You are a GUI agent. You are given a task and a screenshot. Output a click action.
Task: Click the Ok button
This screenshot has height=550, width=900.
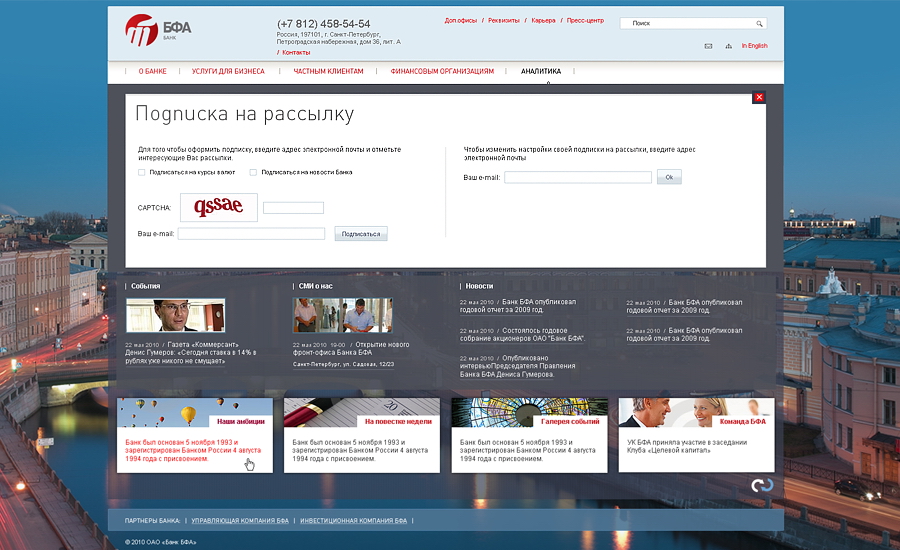pos(669,177)
